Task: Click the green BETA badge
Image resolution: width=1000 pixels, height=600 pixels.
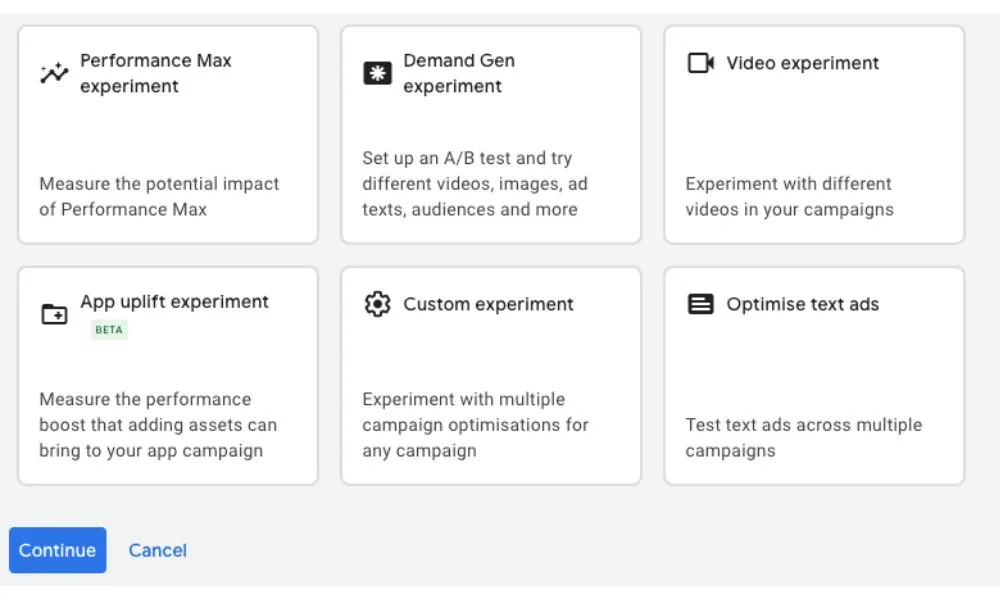Action: (x=109, y=330)
